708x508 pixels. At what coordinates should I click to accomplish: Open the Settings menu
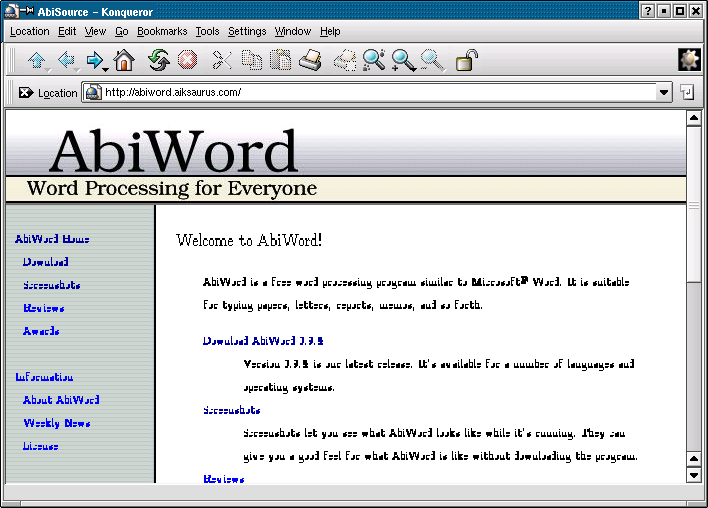(x=247, y=31)
